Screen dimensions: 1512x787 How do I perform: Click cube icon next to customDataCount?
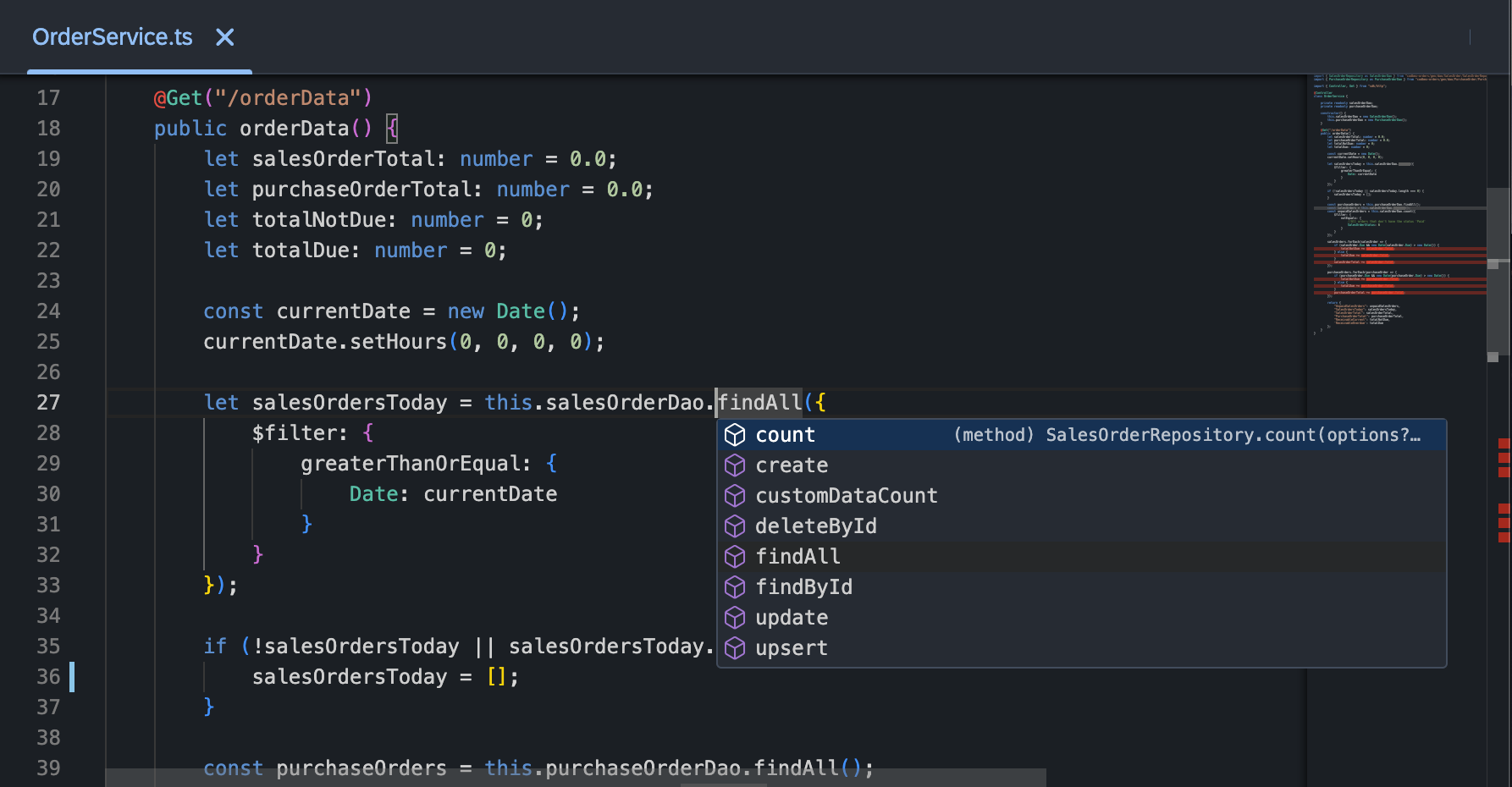pyautogui.click(x=735, y=496)
